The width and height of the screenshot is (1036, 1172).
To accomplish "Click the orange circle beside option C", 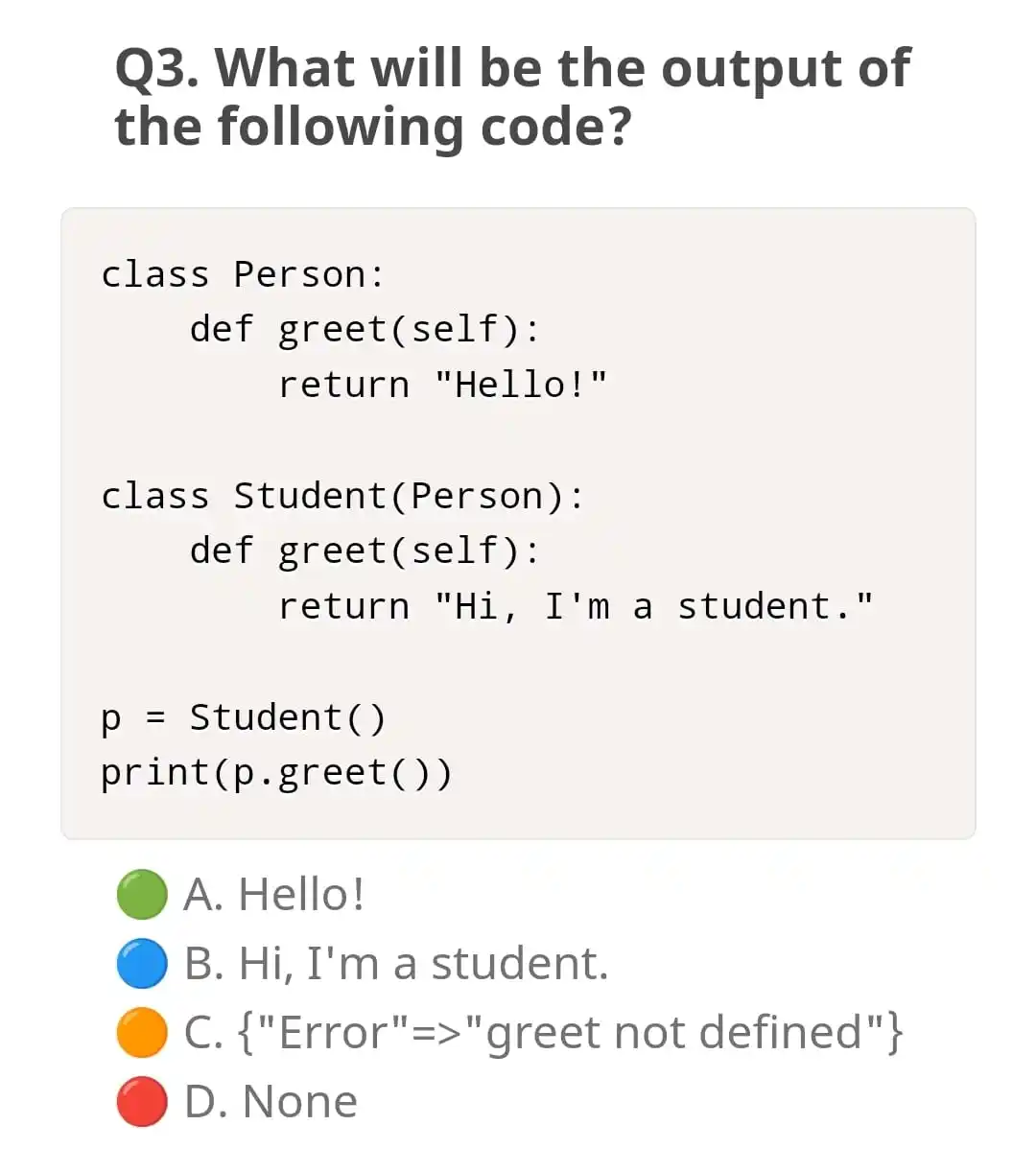I will (142, 1033).
